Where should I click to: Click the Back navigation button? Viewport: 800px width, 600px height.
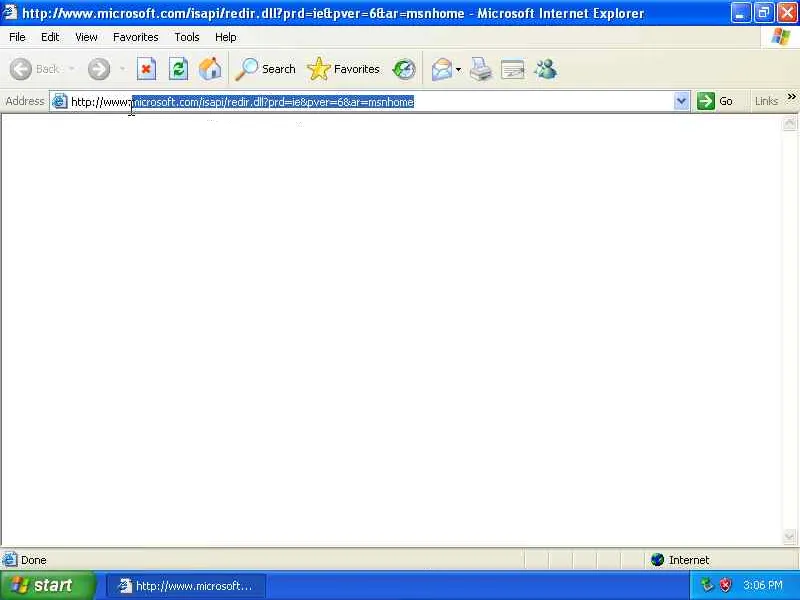pyautogui.click(x=35, y=69)
